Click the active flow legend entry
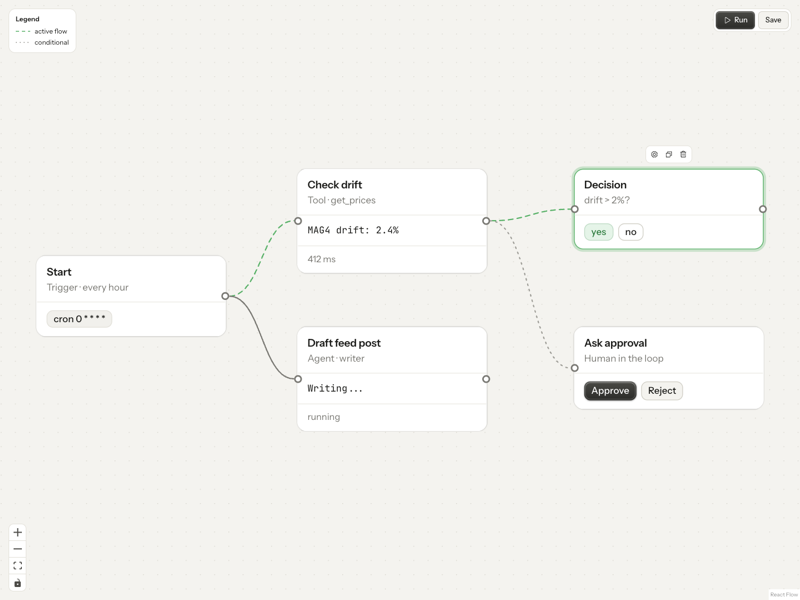This screenshot has width=800, height=600. tap(42, 31)
